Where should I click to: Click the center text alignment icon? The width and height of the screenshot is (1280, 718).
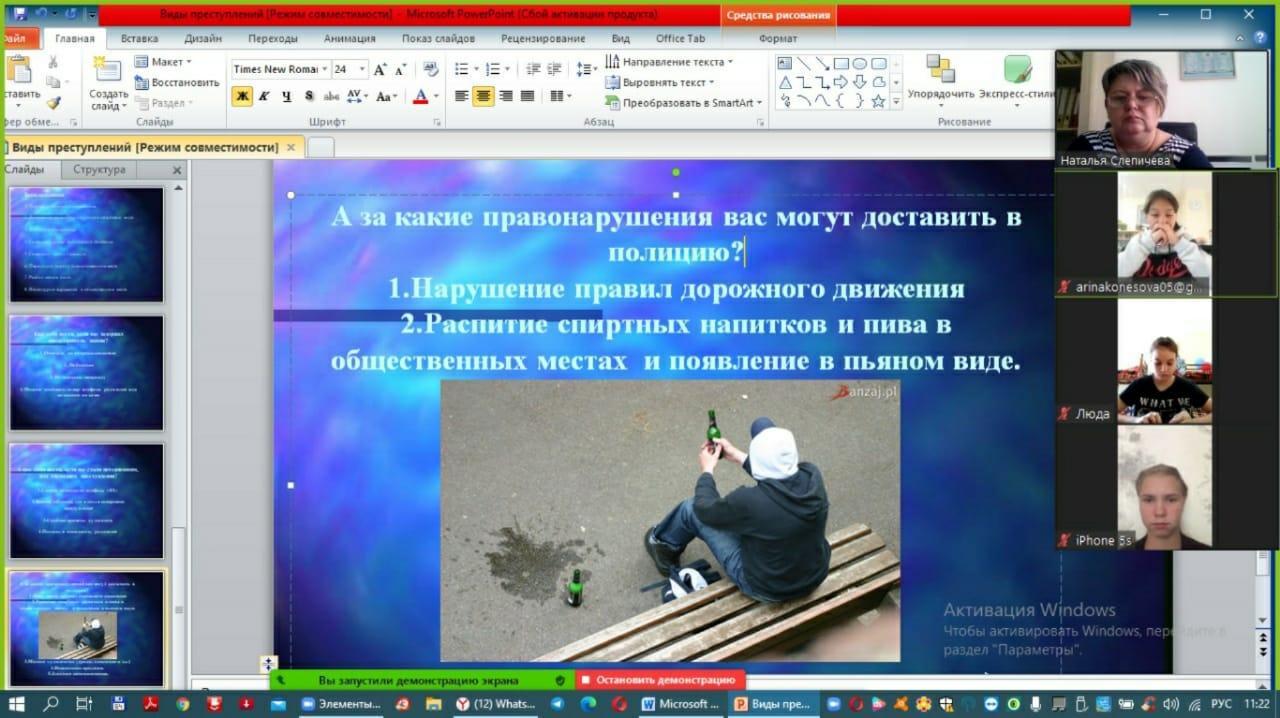(x=483, y=96)
